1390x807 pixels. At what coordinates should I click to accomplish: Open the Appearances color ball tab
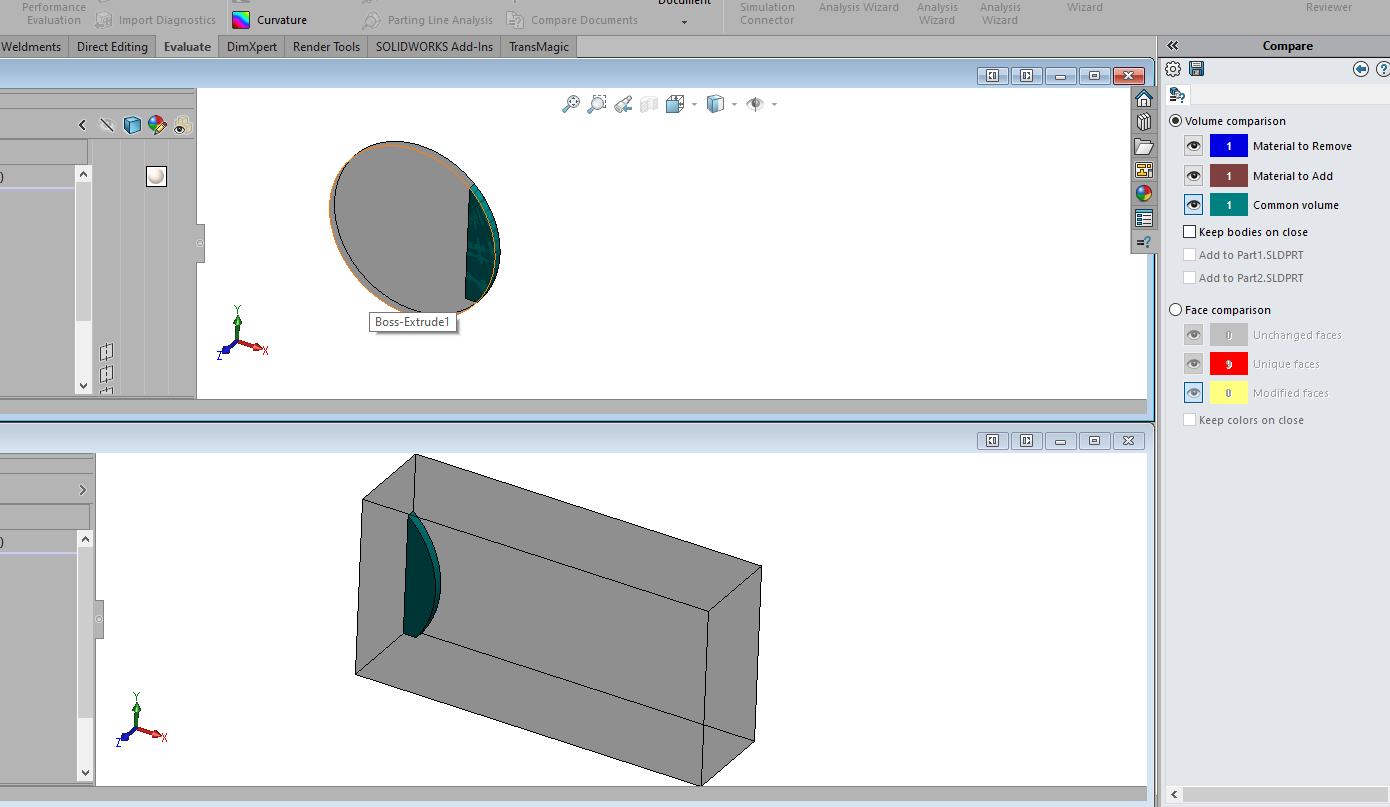(x=1144, y=194)
